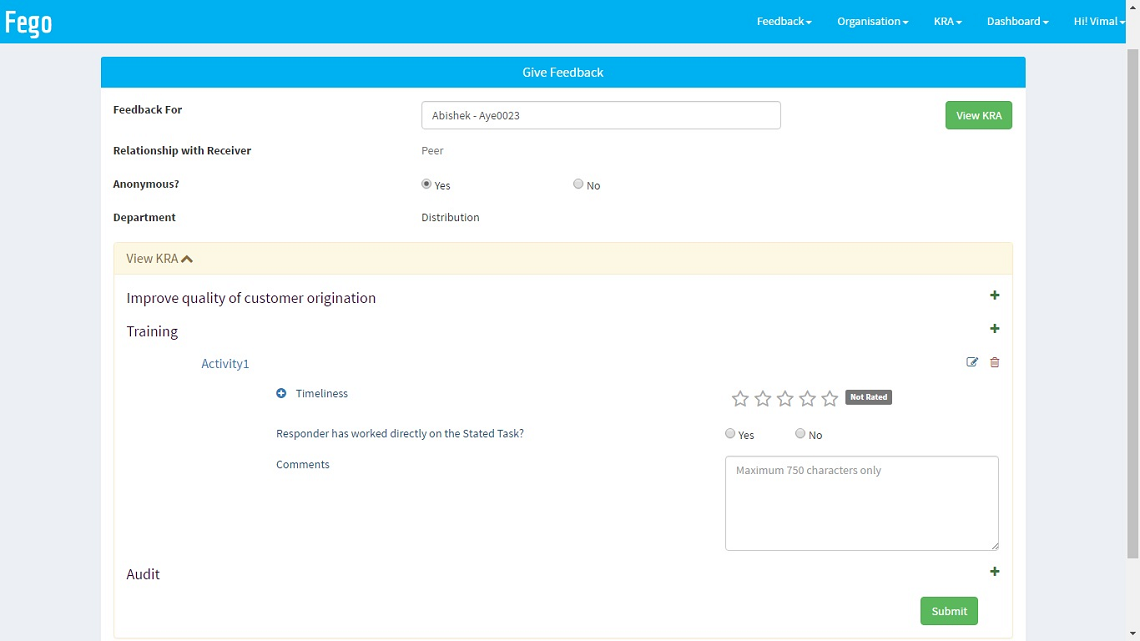Click the plus icon for Audit
Viewport: 1140px width, 641px height.
994,572
